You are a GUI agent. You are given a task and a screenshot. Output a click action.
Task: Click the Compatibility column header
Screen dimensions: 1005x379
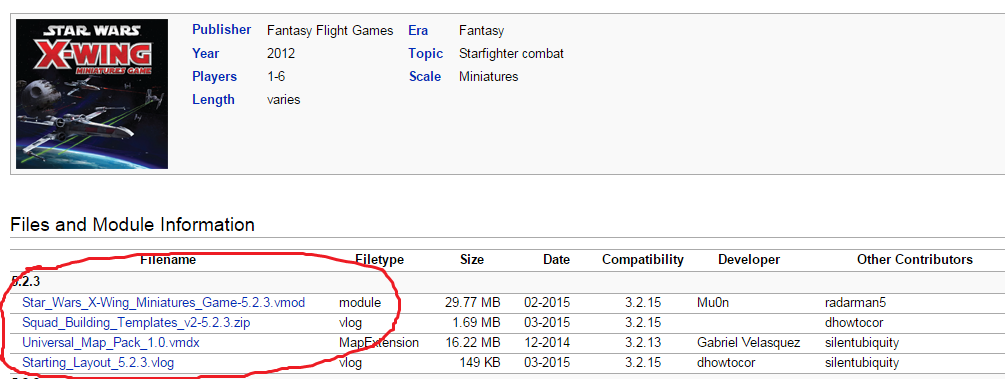(x=643, y=260)
